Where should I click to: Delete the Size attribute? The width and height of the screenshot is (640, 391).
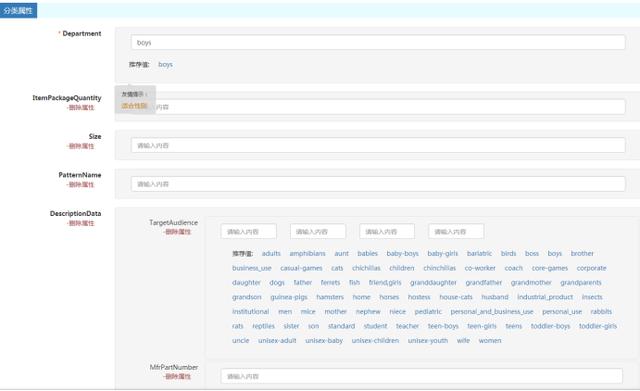[80, 146]
